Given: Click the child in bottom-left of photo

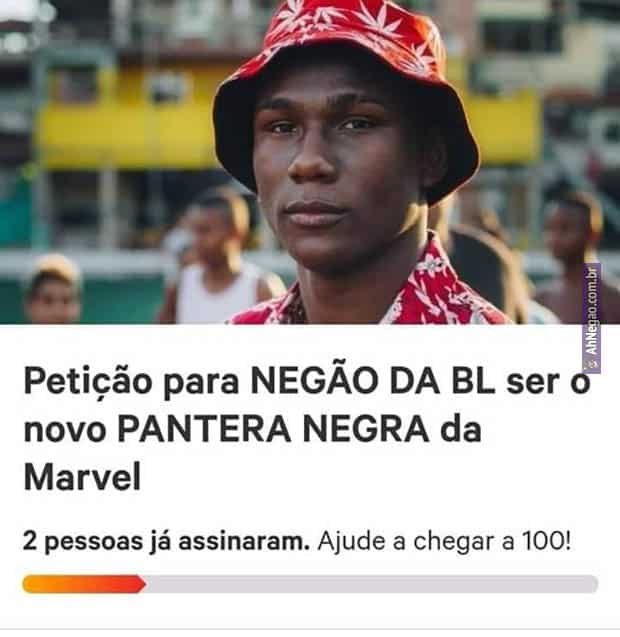Looking at the screenshot, I should 53,288.
